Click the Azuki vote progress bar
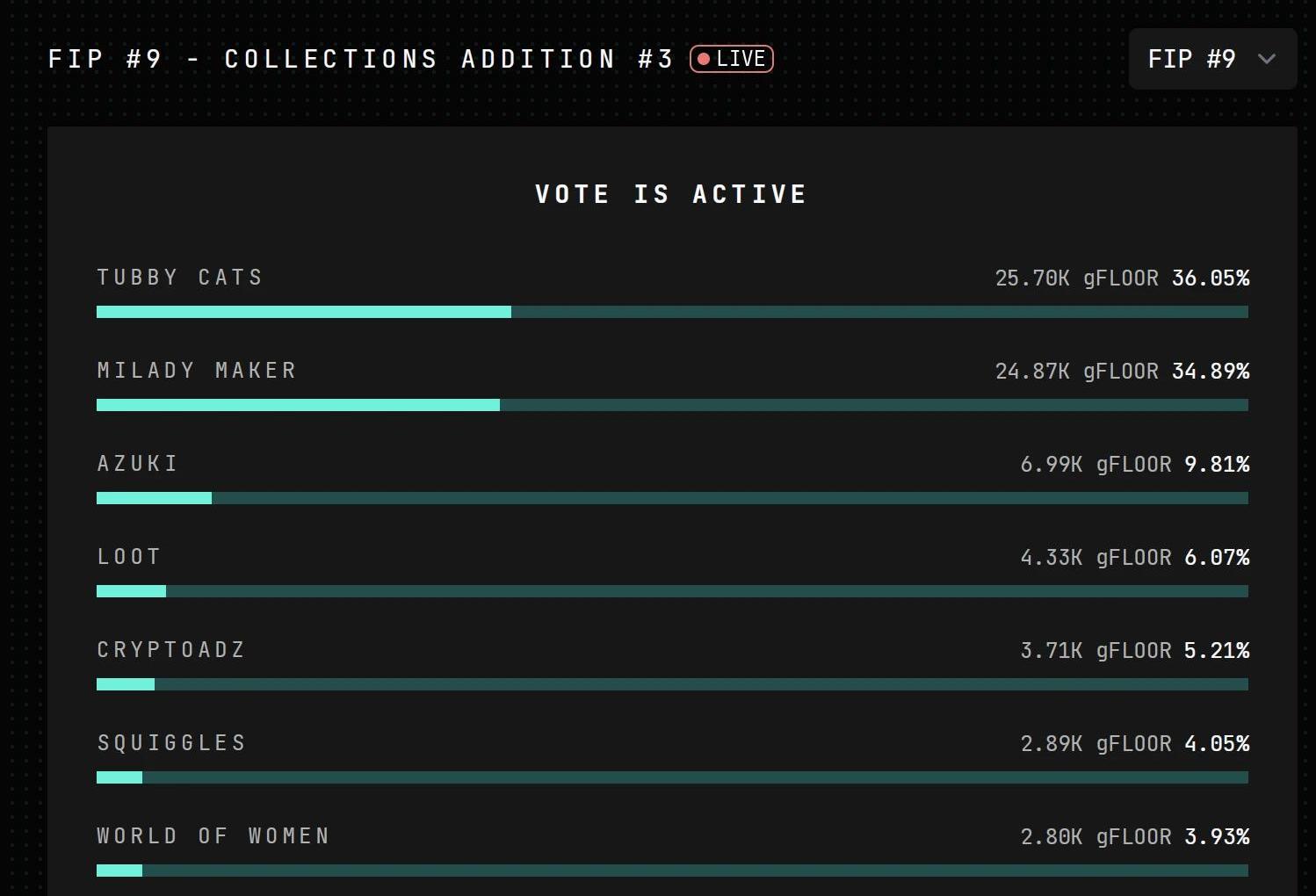Image resolution: width=1316 pixels, height=896 pixels. tap(672, 498)
